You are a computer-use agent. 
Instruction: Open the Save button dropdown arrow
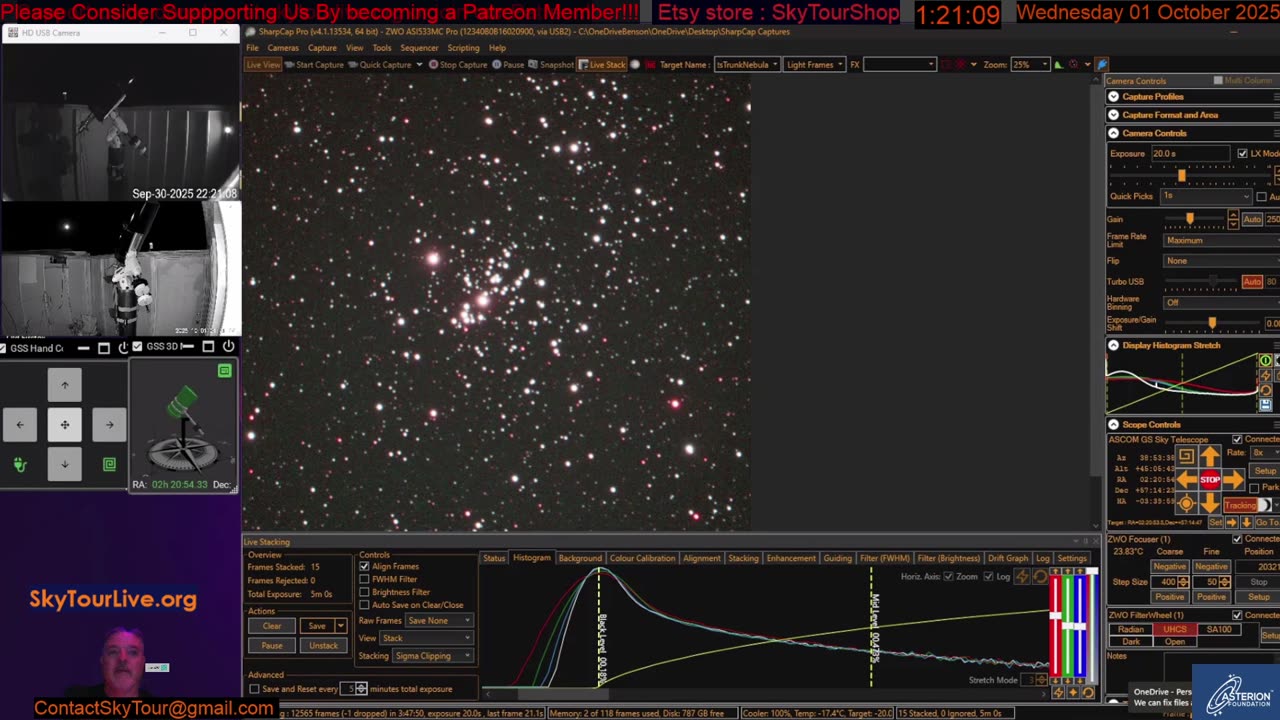point(340,626)
